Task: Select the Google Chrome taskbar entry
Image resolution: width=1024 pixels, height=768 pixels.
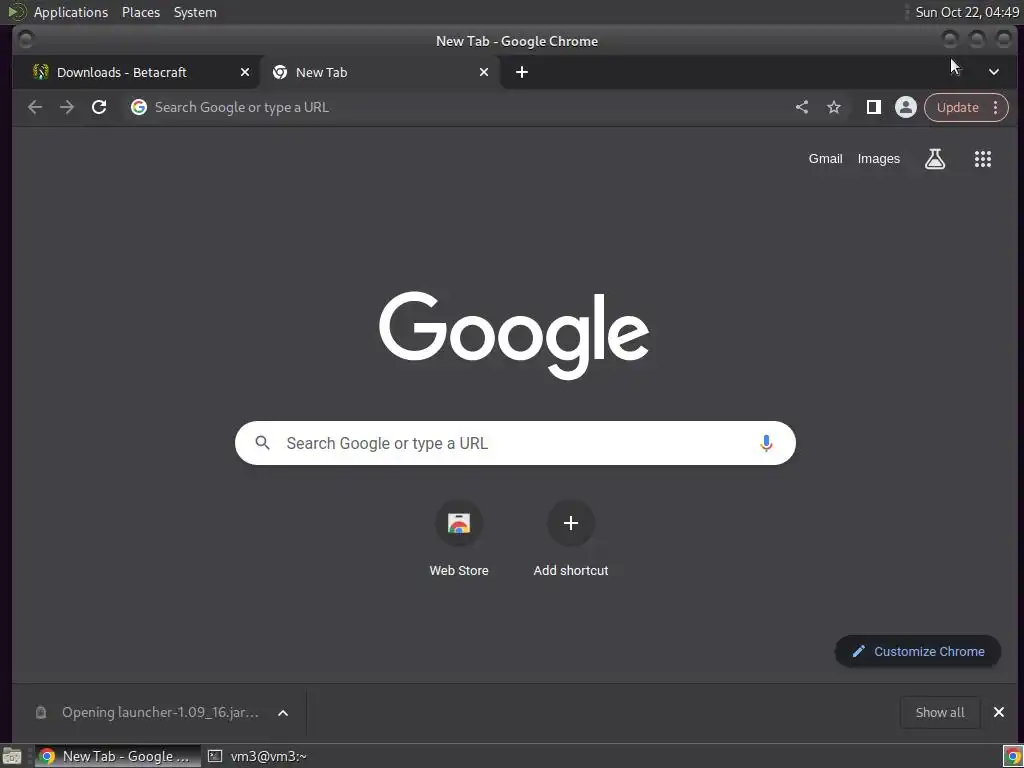Action: 118,756
